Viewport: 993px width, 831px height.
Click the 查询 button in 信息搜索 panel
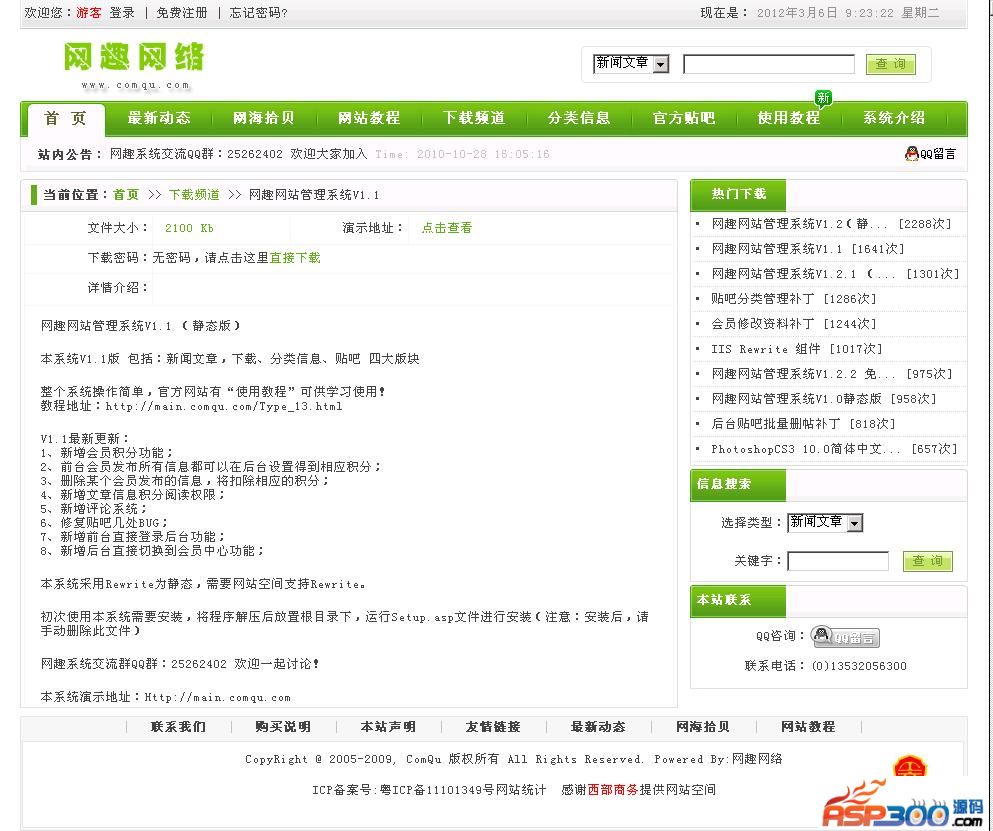[x=928, y=561]
